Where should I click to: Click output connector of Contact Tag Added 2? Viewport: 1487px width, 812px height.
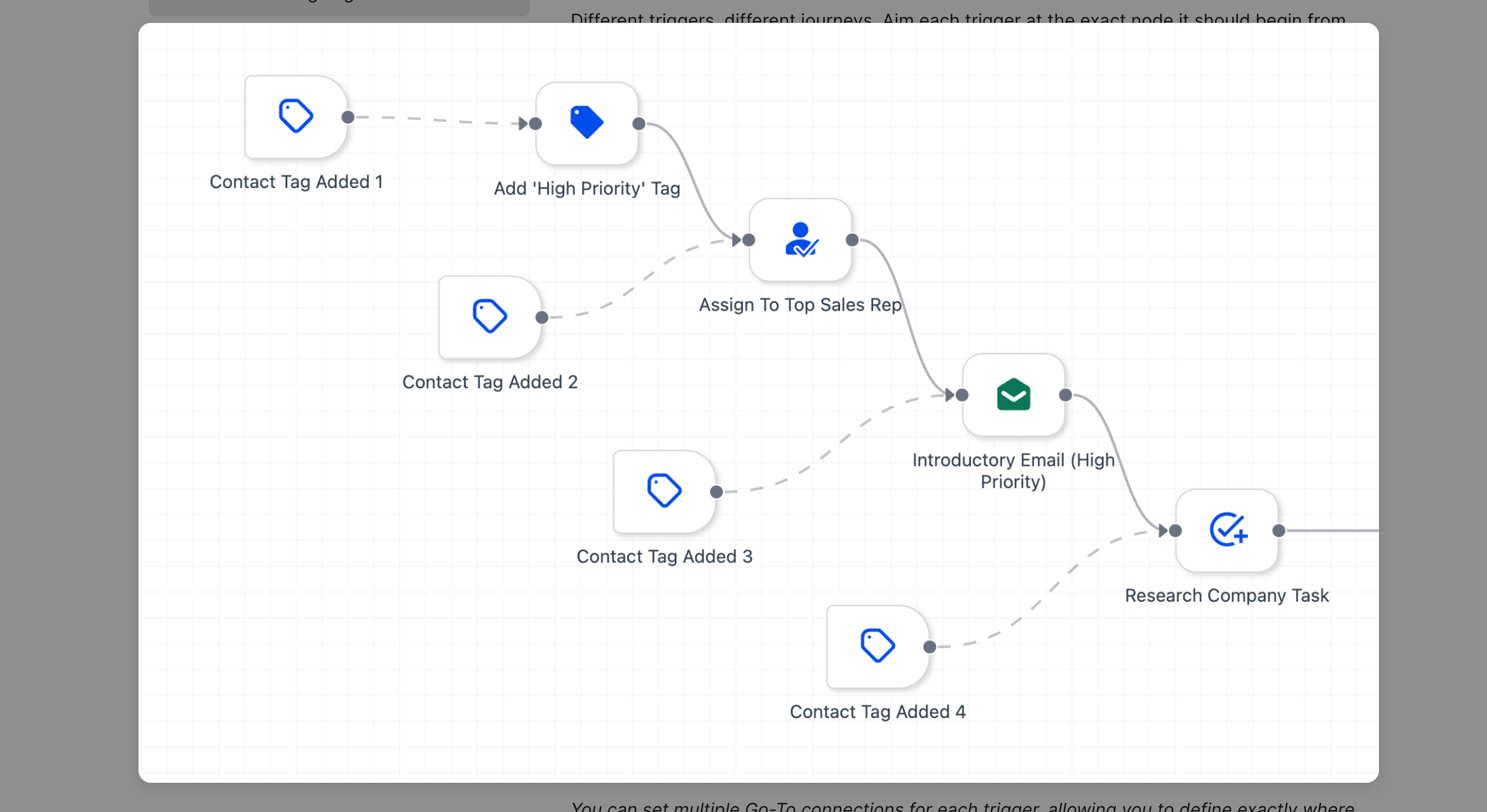541,317
